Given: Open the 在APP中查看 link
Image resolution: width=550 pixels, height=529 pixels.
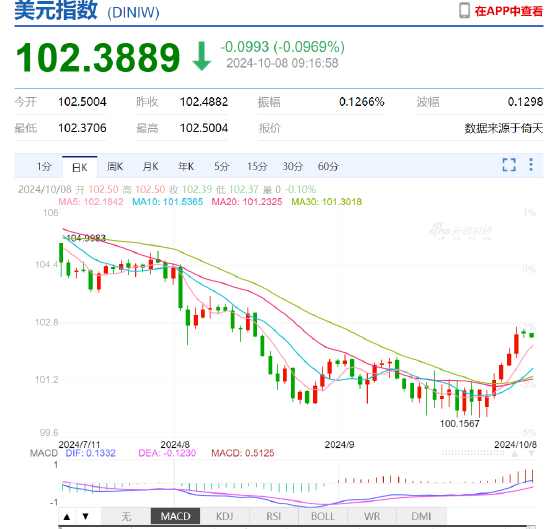Looking at the screenshot, I should tap(509, 11).
